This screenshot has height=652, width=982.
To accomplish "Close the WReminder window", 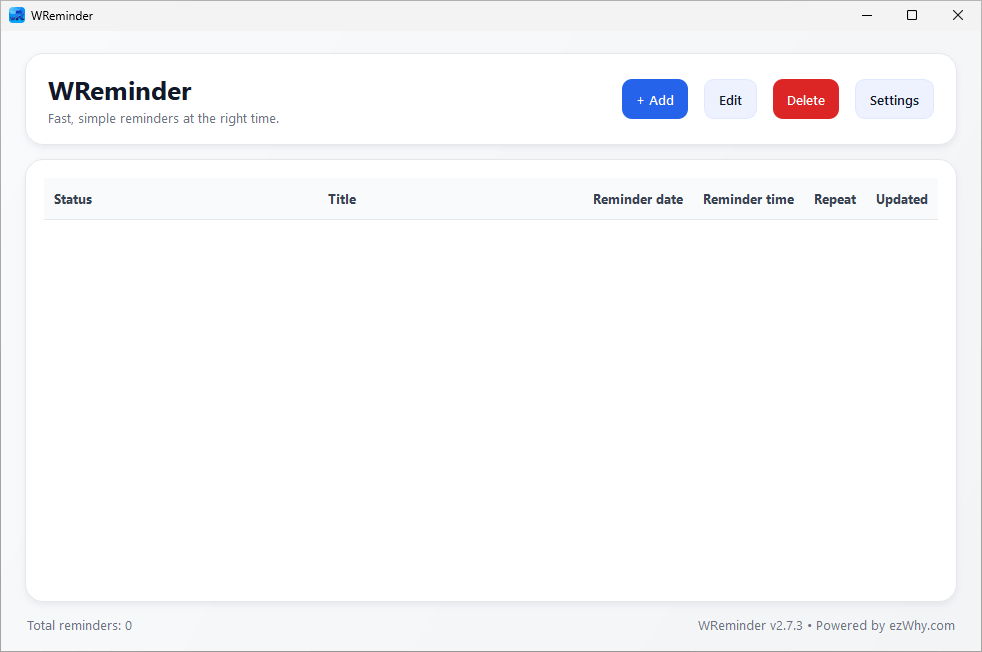I will pos(958,15).
